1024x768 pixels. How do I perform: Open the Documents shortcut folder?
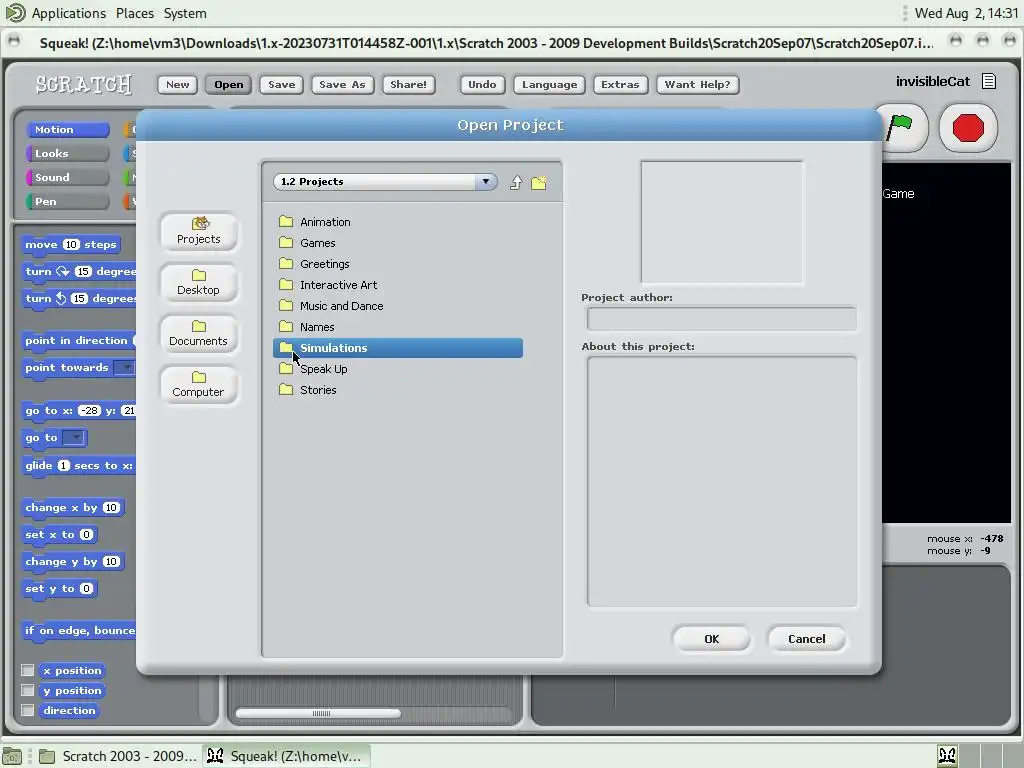199,333
